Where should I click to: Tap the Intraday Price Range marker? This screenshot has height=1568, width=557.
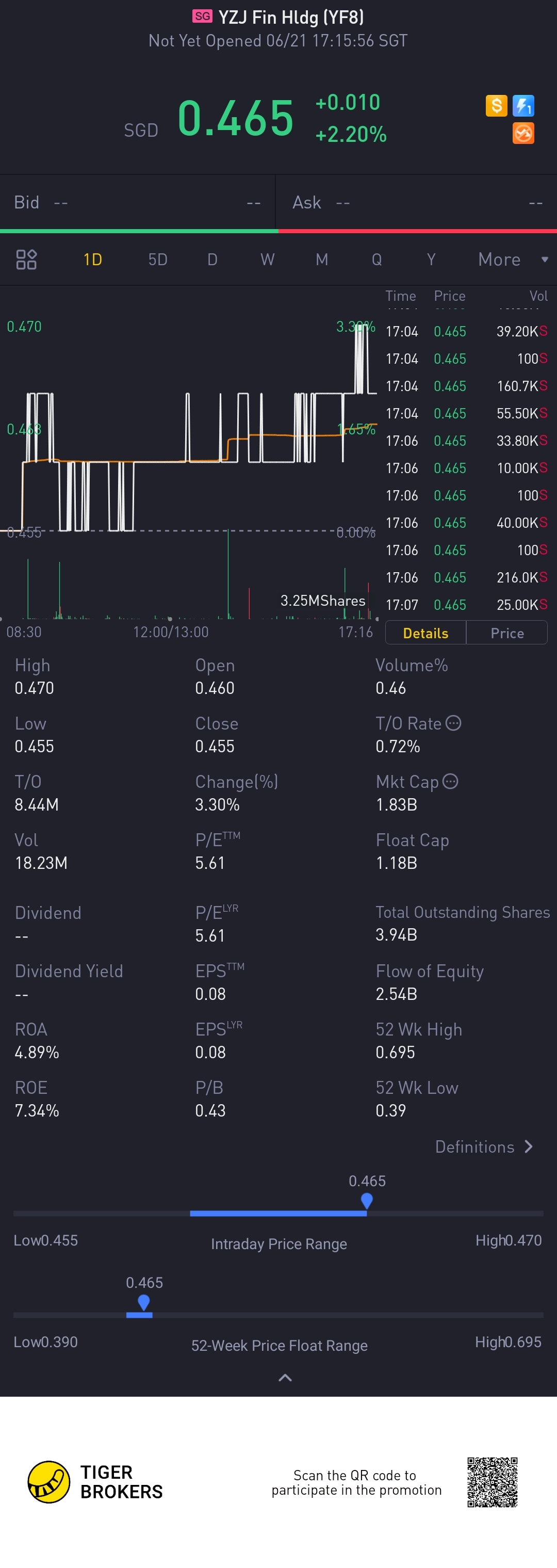coord(367,1201)
